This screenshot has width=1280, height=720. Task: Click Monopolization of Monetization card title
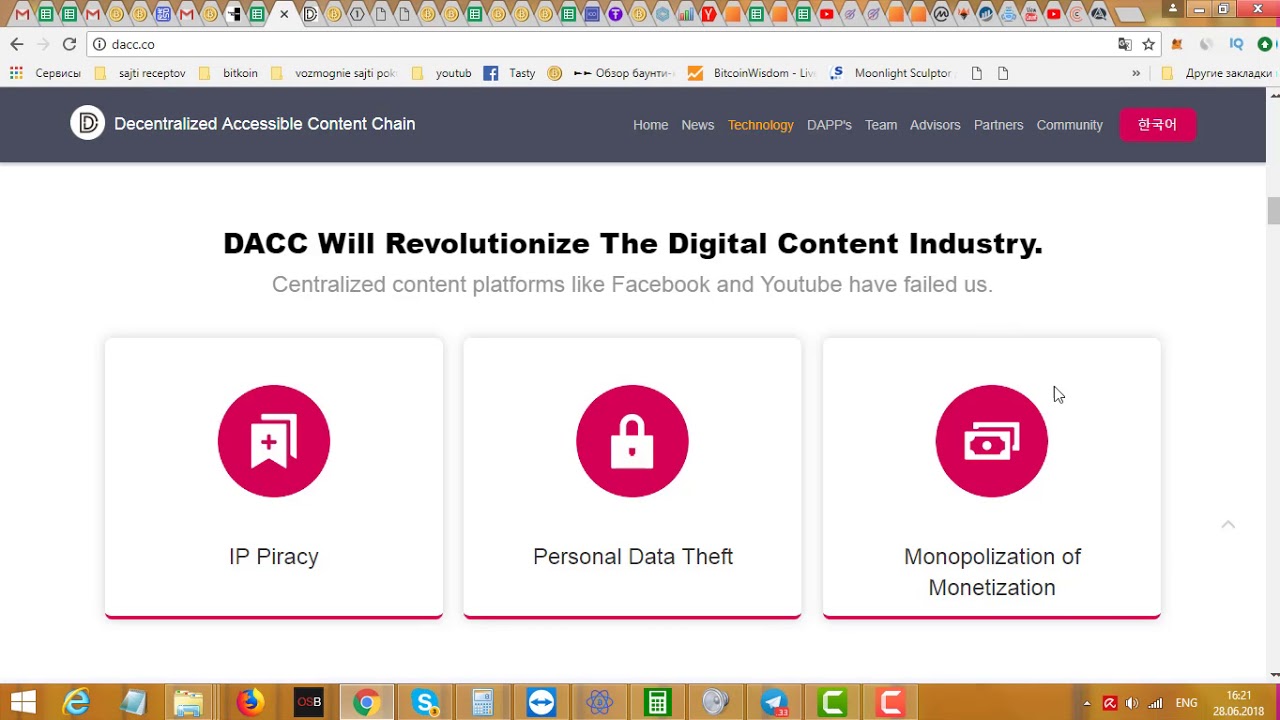[x=992, y=572]
